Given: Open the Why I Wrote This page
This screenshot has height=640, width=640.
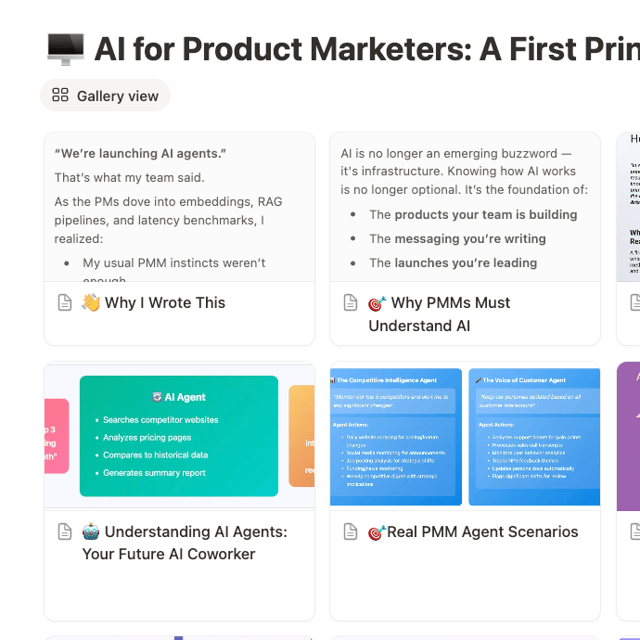Looking at the screenshot, I should (165, 303).
